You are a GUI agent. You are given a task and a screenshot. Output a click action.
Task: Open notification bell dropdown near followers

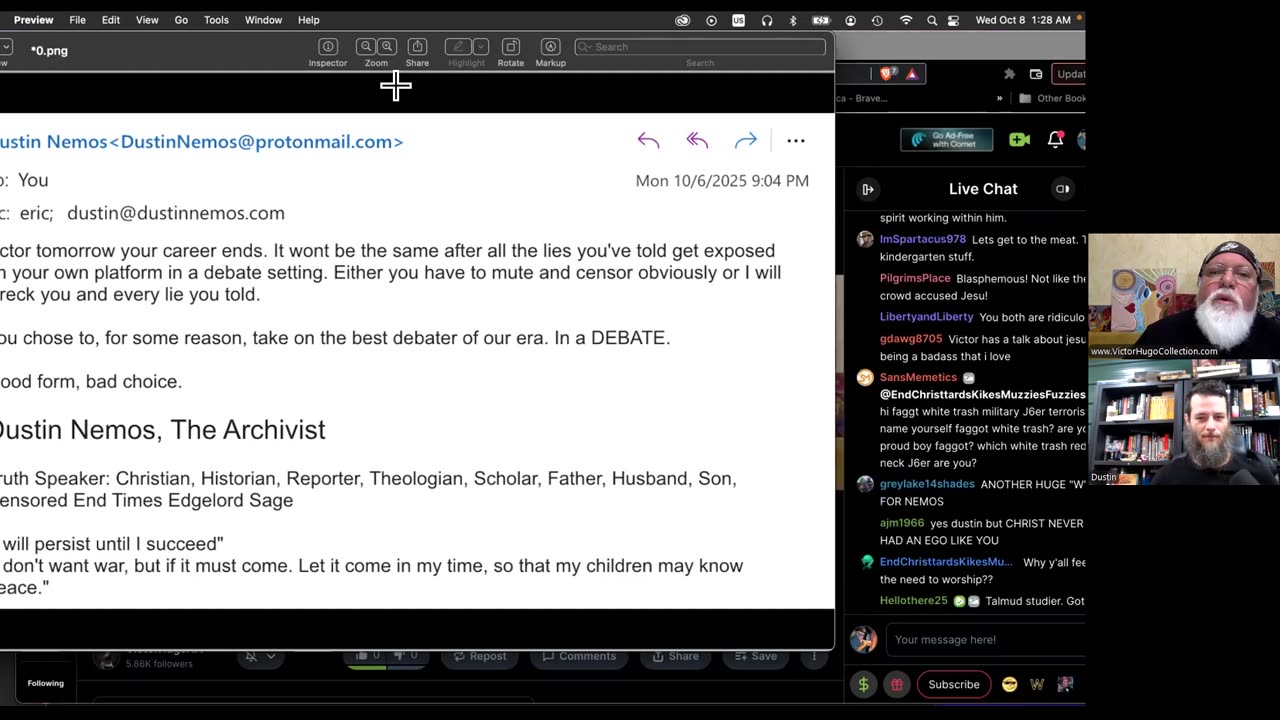260,656
